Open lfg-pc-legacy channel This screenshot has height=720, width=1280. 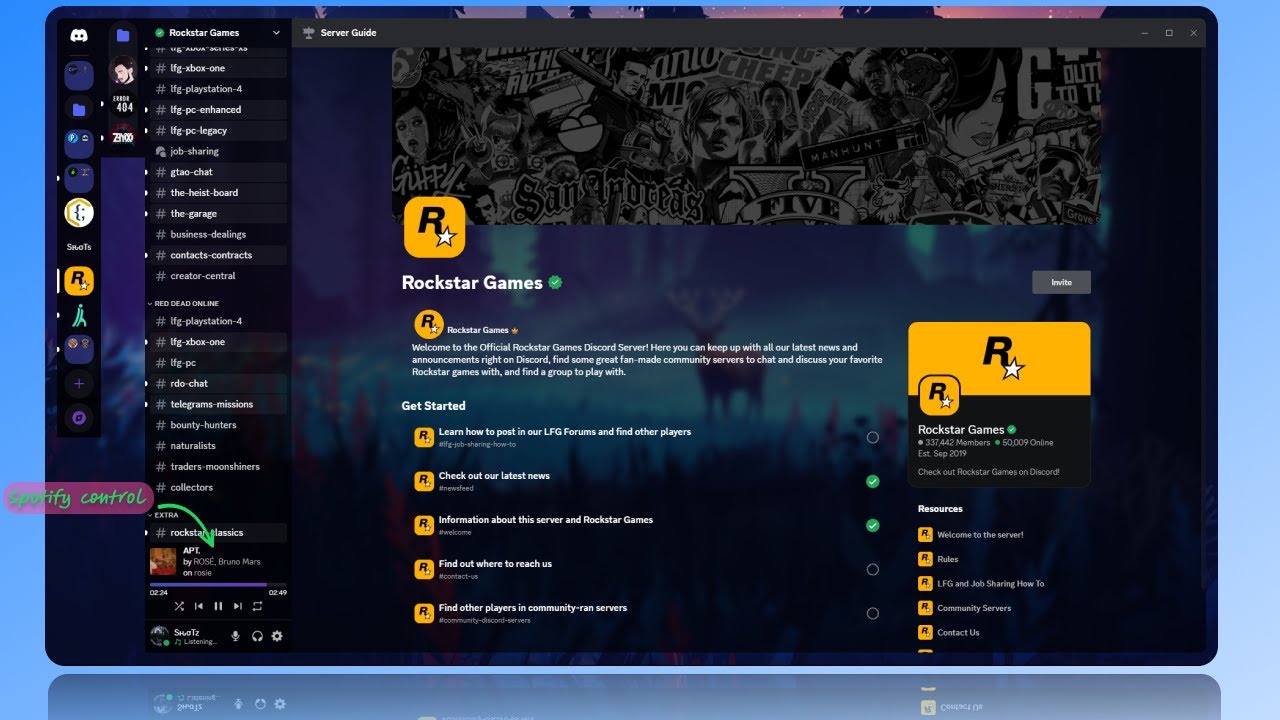(x=218, y=130)
